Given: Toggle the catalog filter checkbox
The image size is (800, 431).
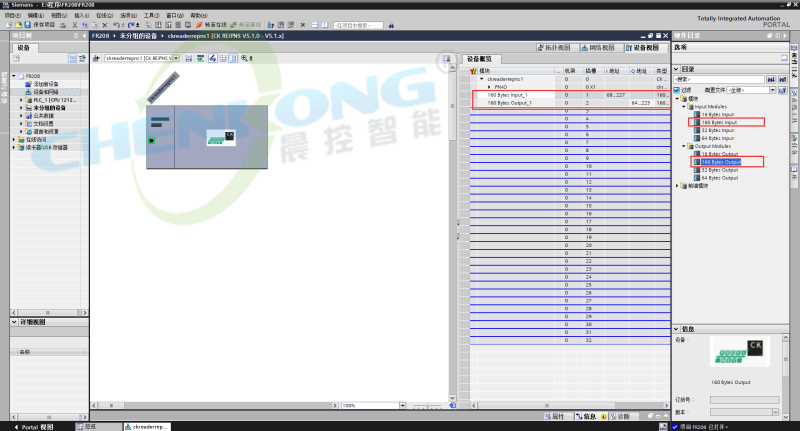Looking at the screenshot, I should point(676,89).
